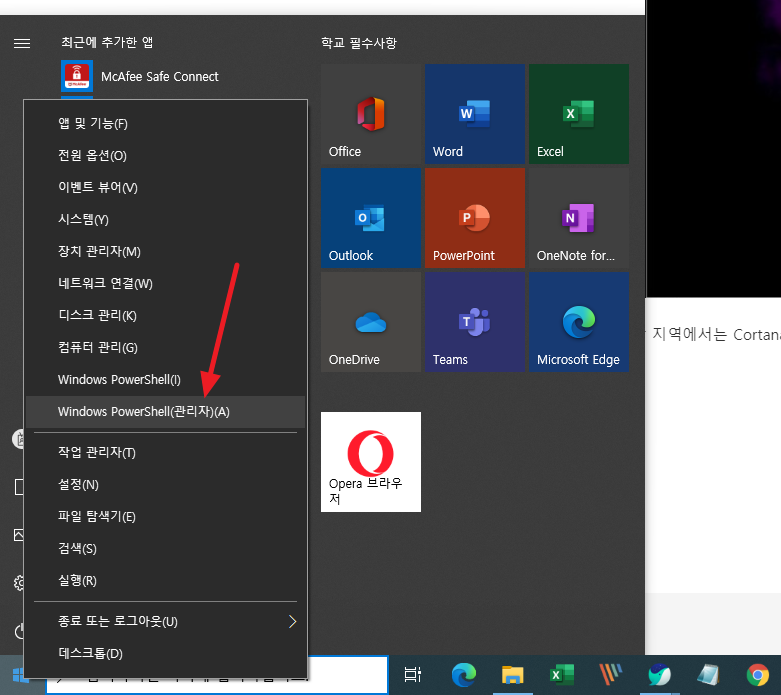Launch the PowerPoint tile

pyautogui.click(x=475, y=218)
